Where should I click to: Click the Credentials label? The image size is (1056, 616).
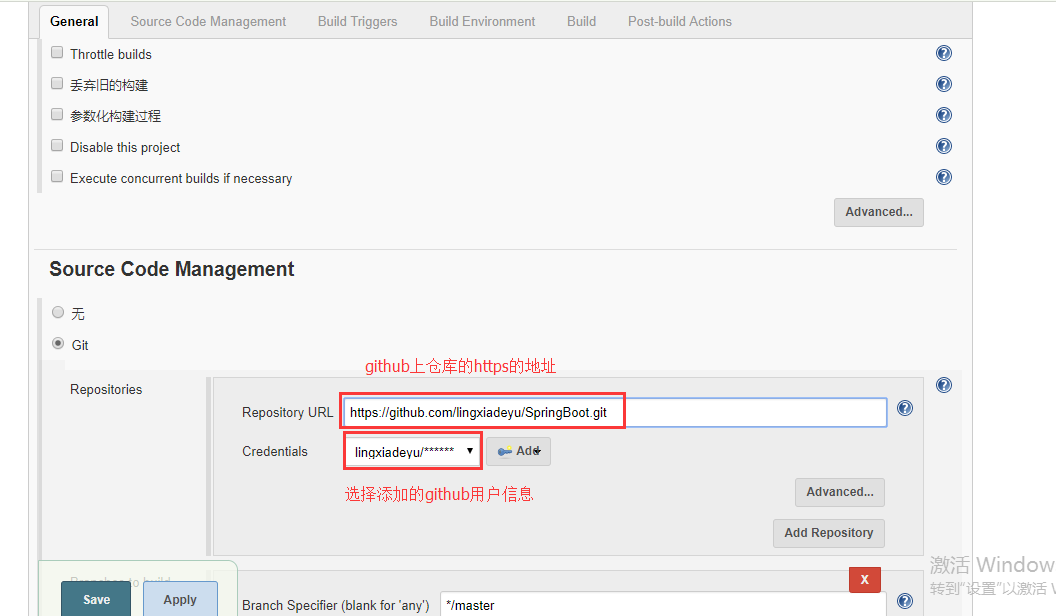point(275,452)
